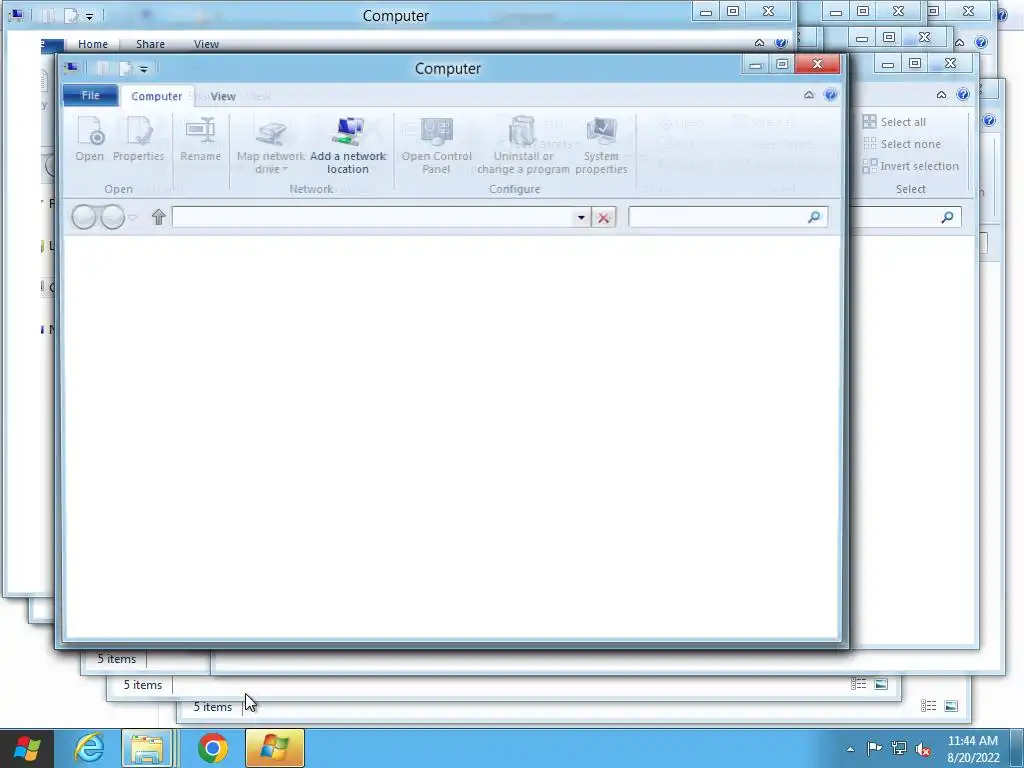This screenshot has height=768, width=1024.
Task: Click Select none in the background window
Action: pyautogui.click(x=903, y=144)
